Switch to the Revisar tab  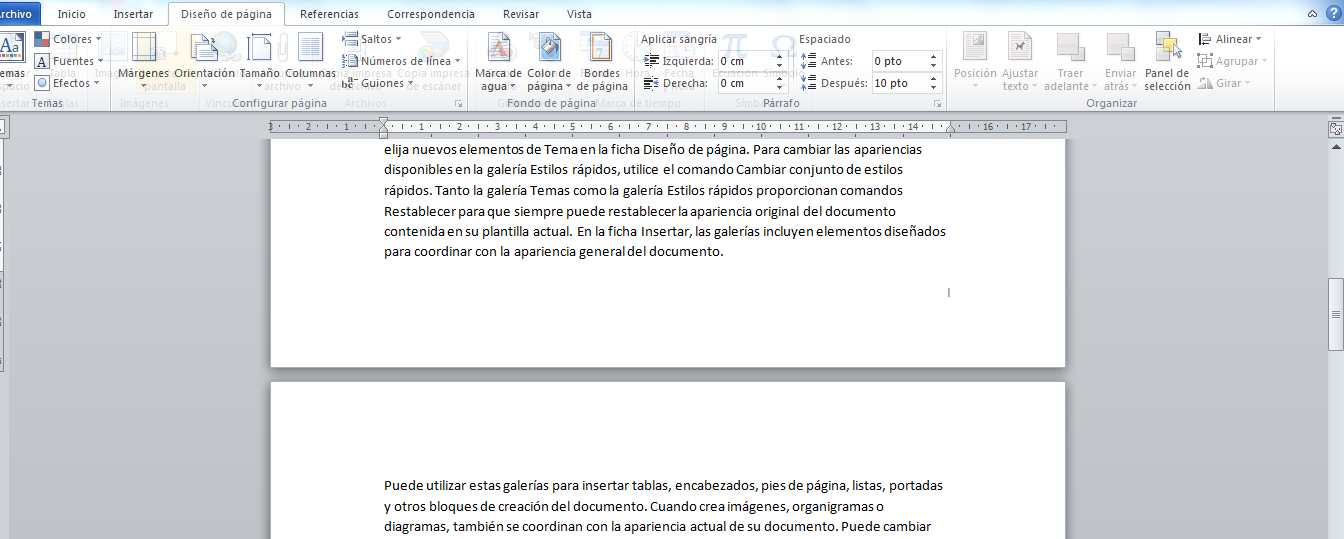pyautogui.click(x=521, y=14)
